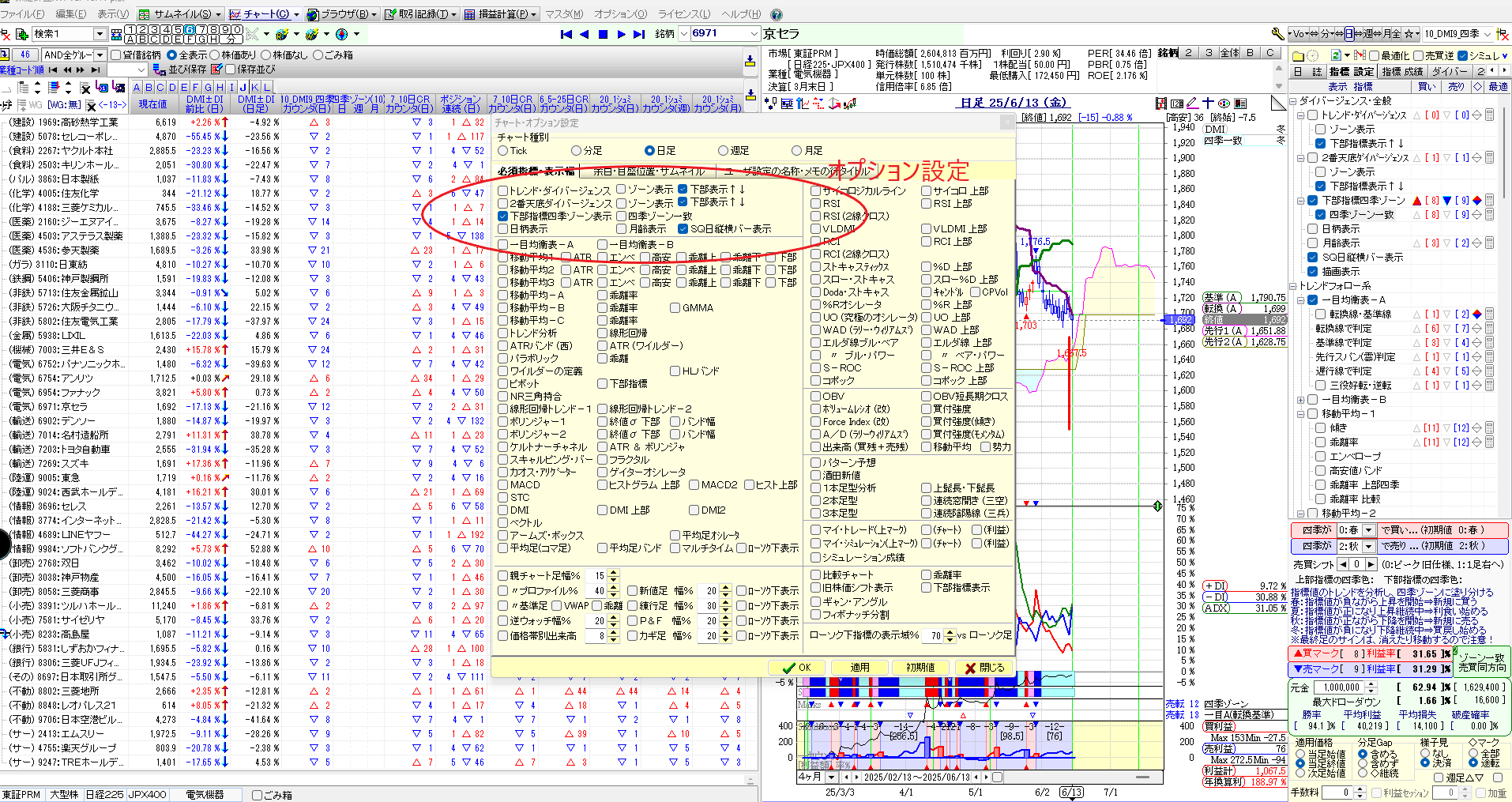Open the 10_DMI9_四季 preset dropdown

(1488, 34)
